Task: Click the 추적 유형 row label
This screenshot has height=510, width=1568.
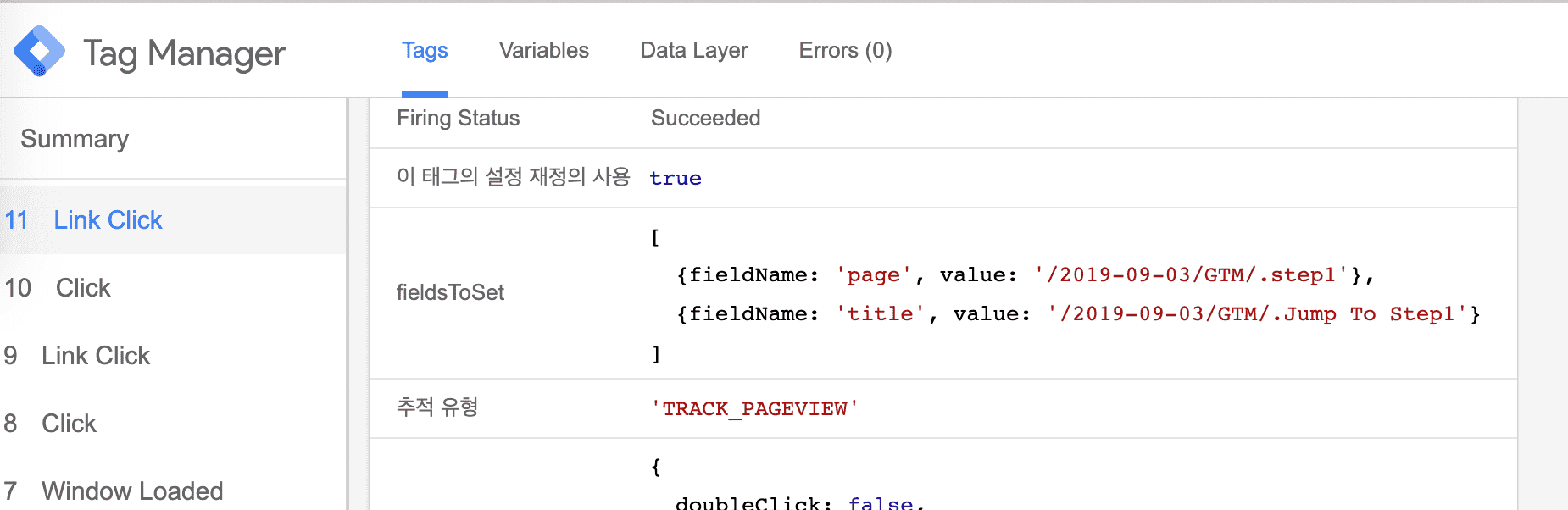Action: coord(437,407)
